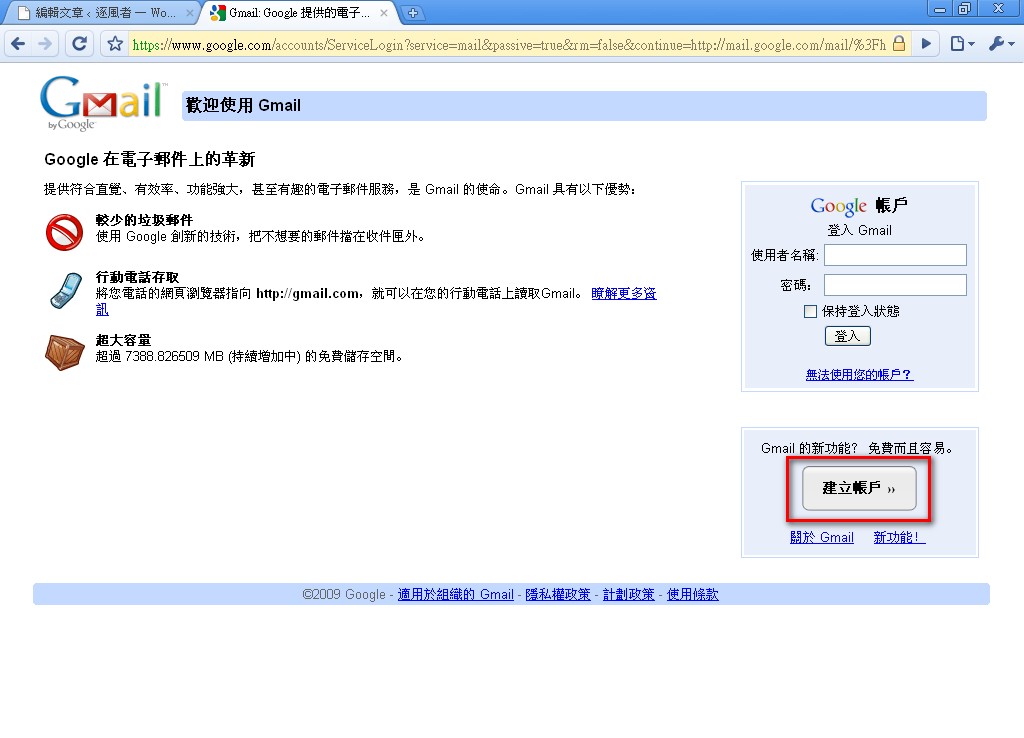Viewport: 1024px width, 738px height.
Task: Open the 新功能! link
Action: tap(899, 537)
